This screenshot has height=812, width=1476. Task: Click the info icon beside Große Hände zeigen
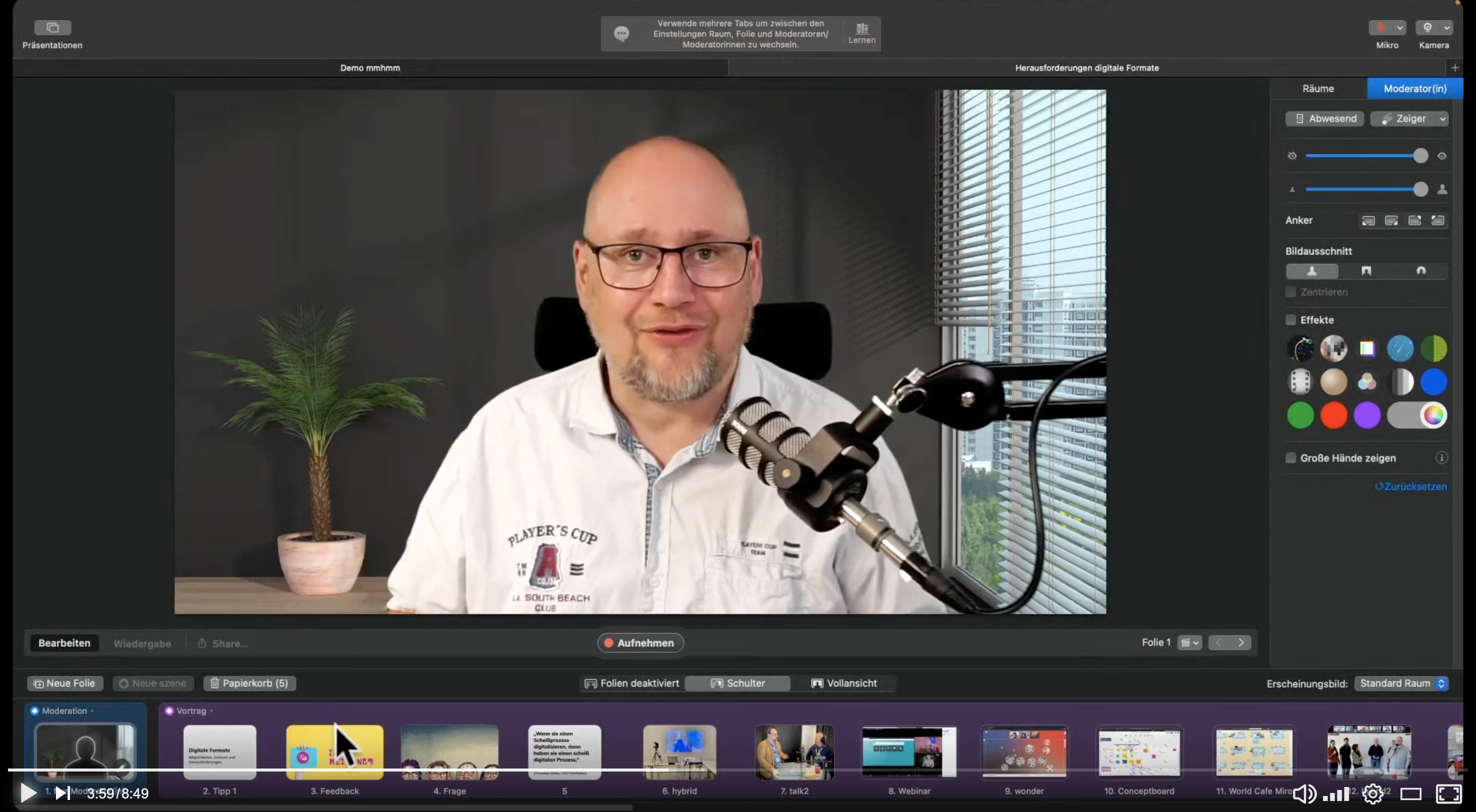[x=1441, y=457]
